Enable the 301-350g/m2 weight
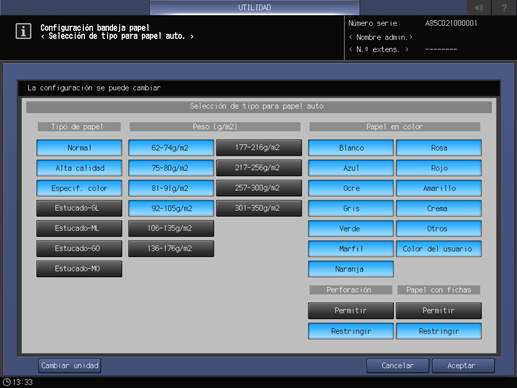 259,208
